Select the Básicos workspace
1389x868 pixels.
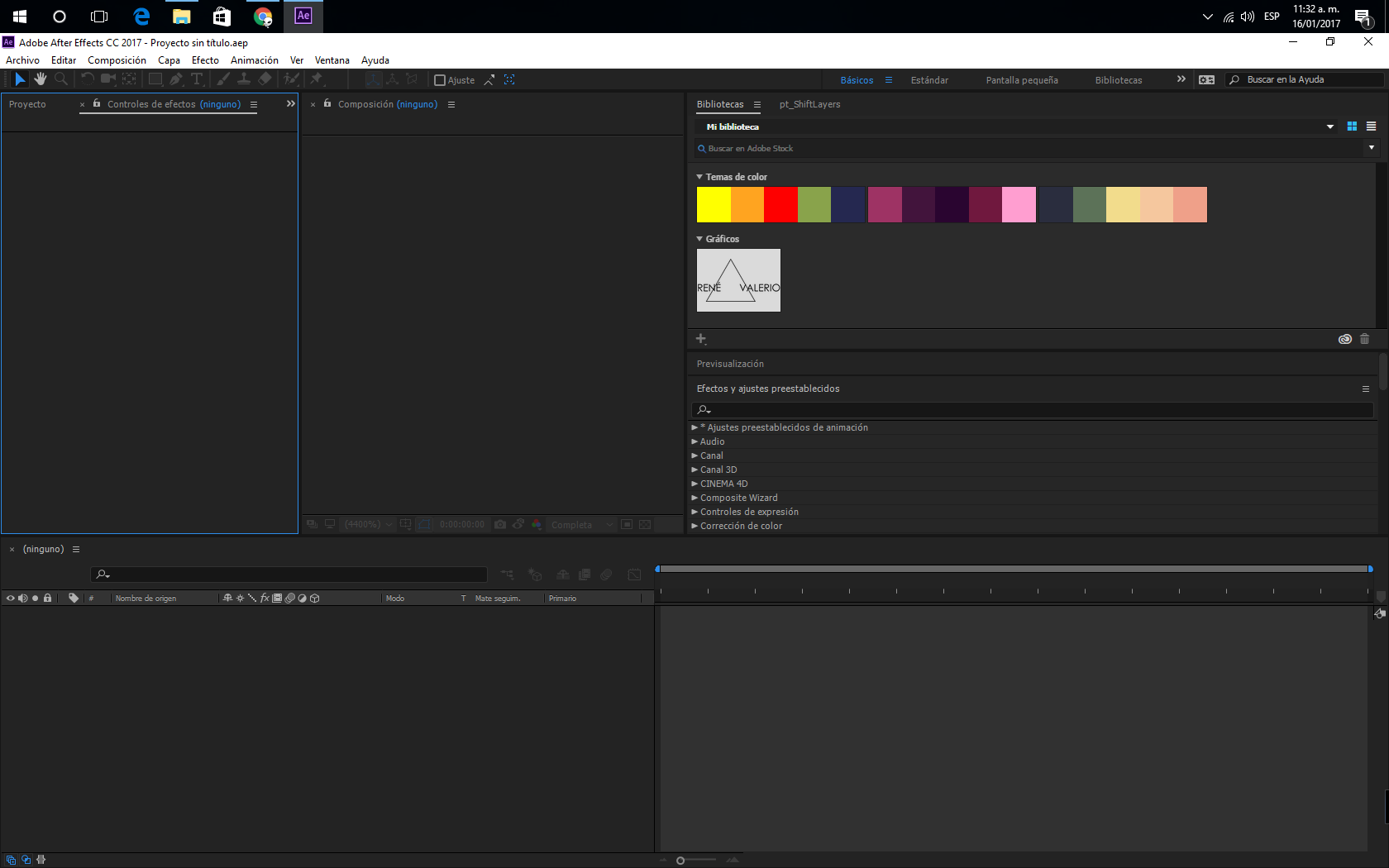[857, 80]
